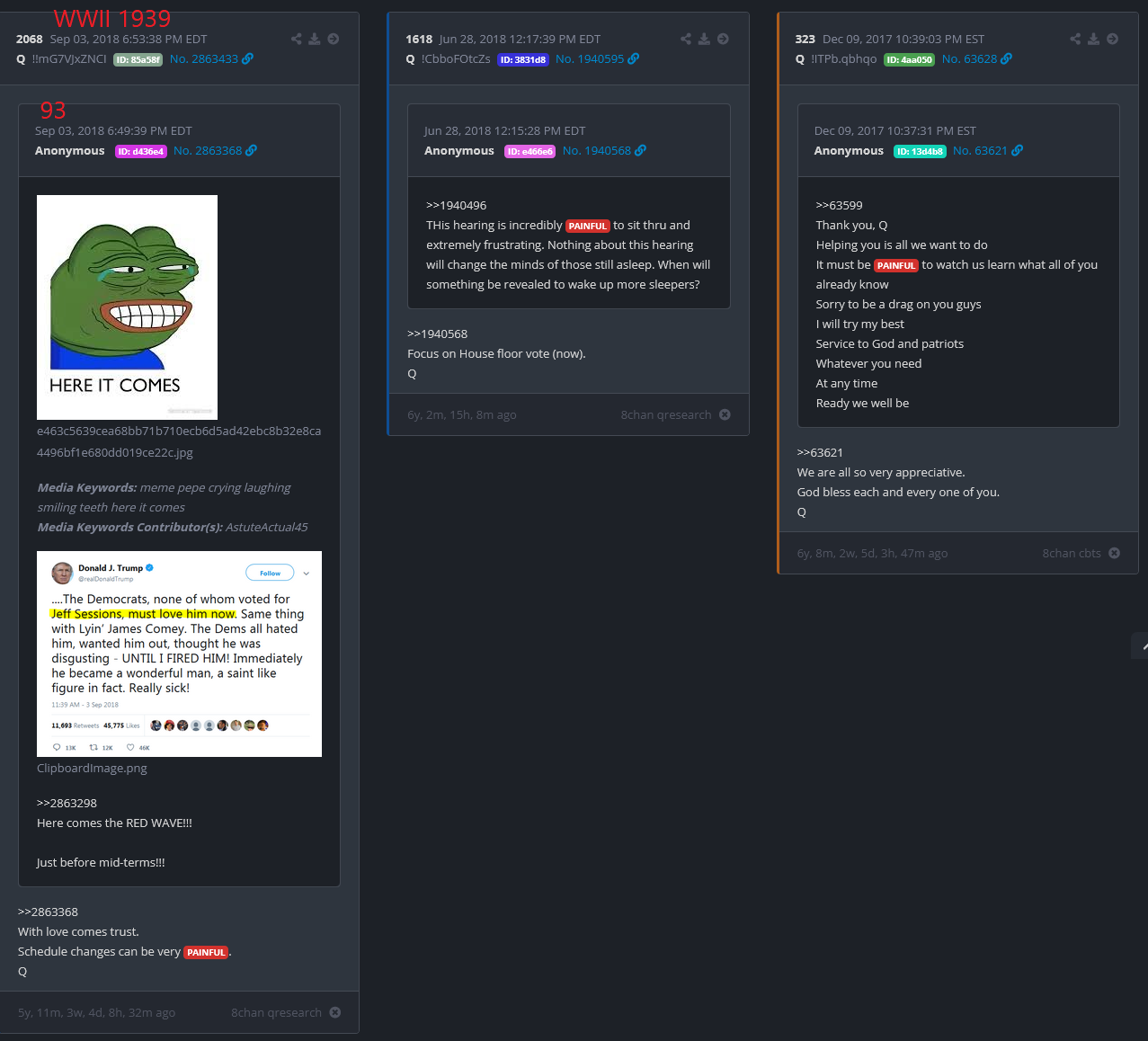
Task: Open post 323 with the arrow icon
Action: tap(1113, 39)
